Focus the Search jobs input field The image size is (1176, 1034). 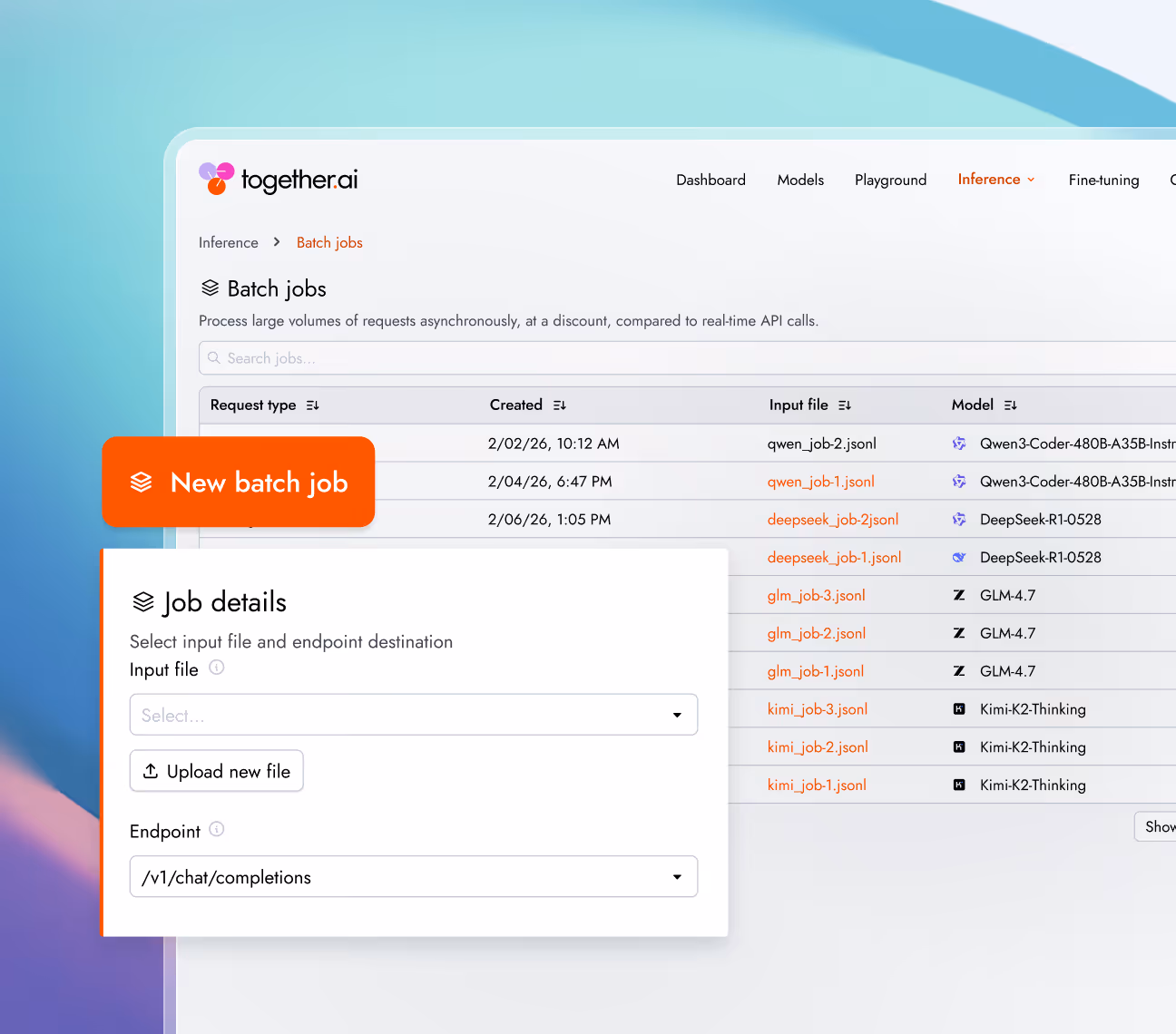[687, 358]
